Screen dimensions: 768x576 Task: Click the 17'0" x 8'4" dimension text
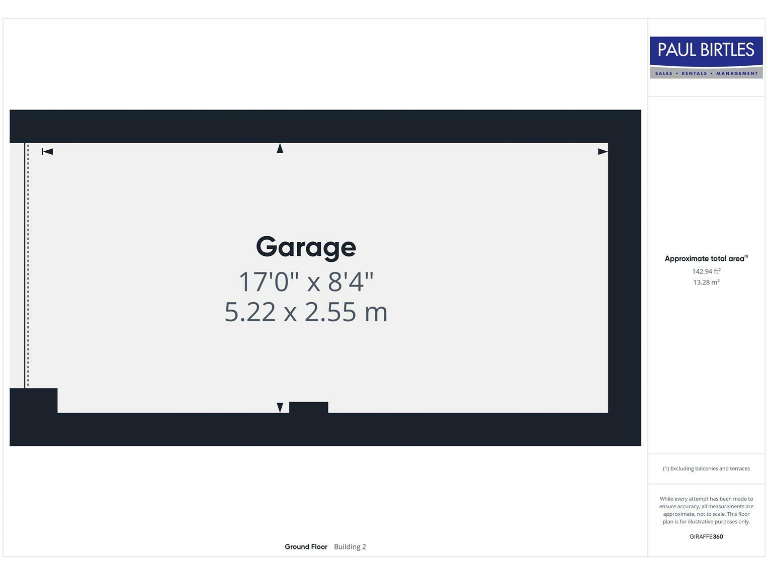pos(305,281)
